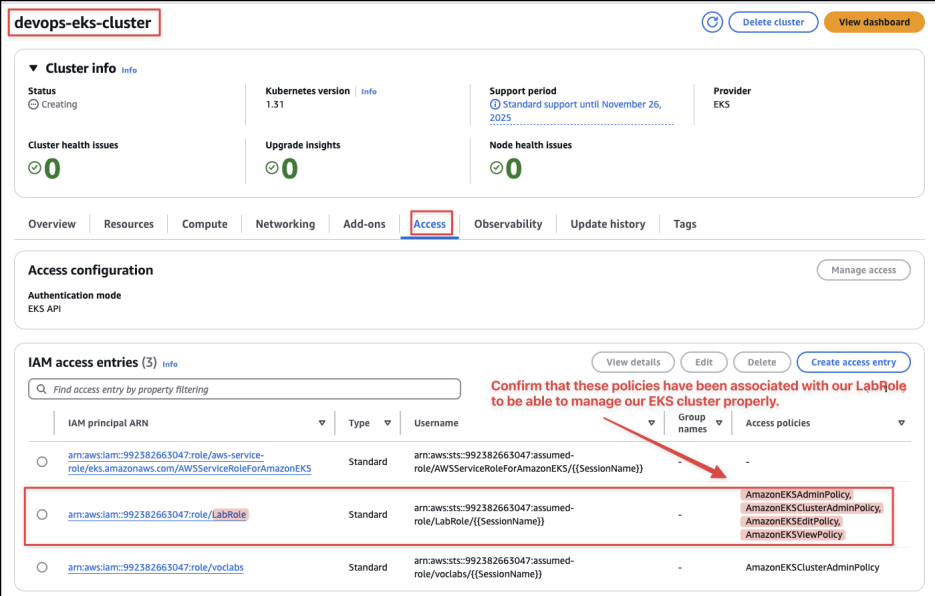Viewport: 935px width, 596px height.
Task: Click the Create access entry button
Action: pos(853,362)
